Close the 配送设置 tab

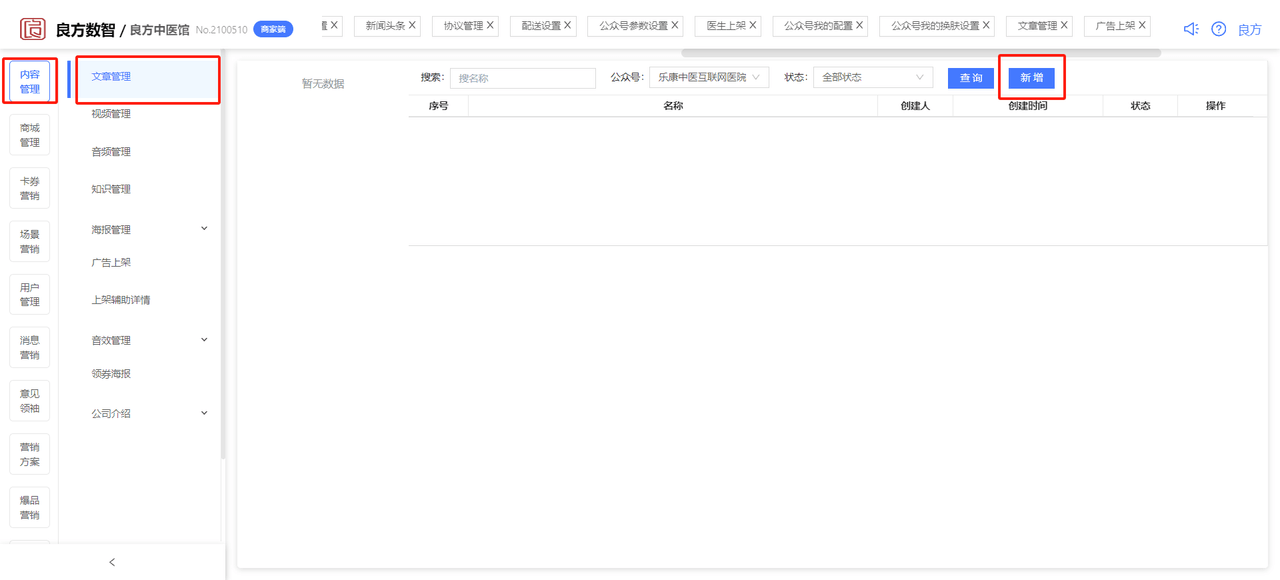tap(568, 25)
